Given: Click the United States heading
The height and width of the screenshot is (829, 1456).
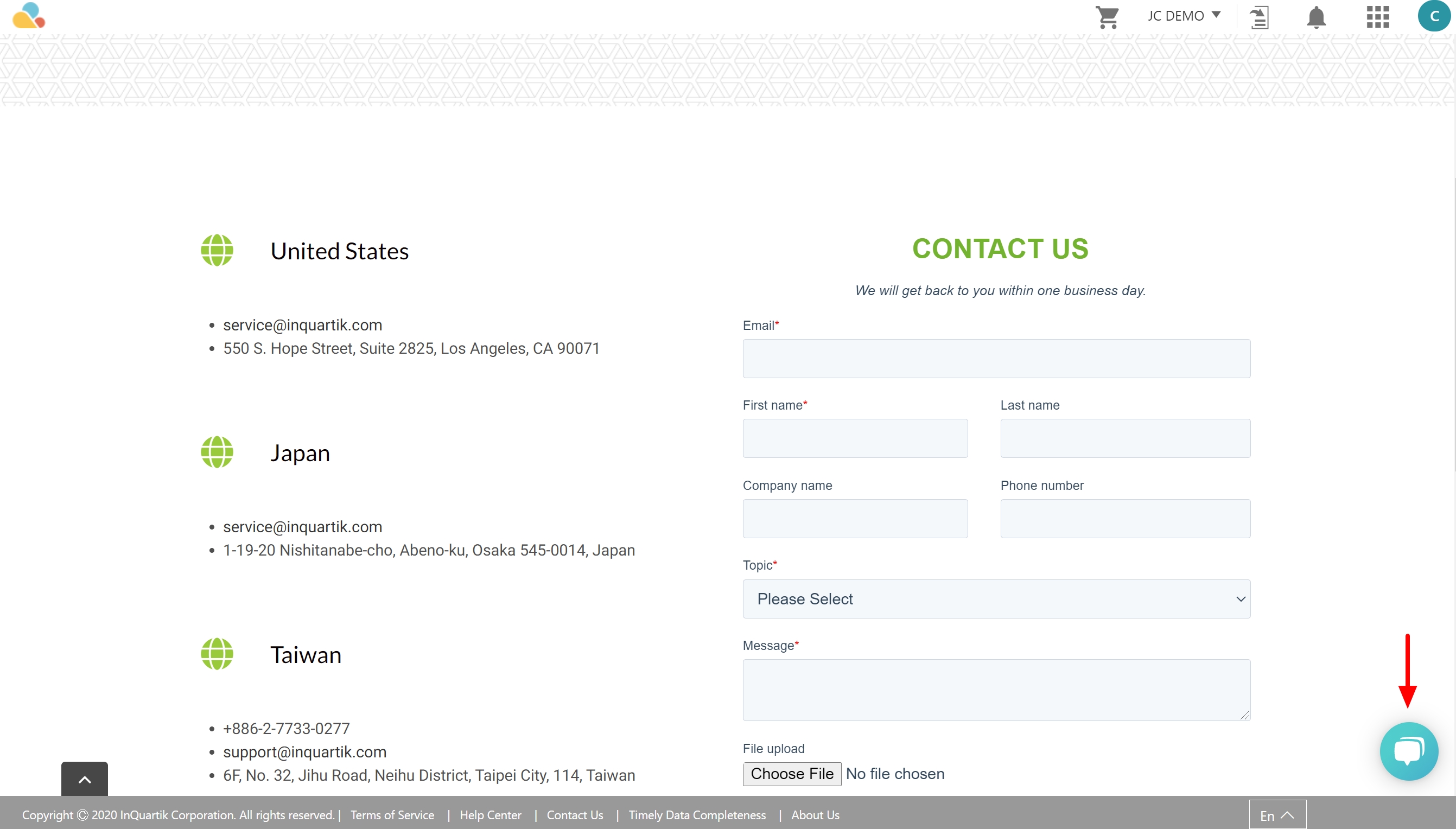Looking at the screenshot, I should pyautogui.click(x=339, y=251).
